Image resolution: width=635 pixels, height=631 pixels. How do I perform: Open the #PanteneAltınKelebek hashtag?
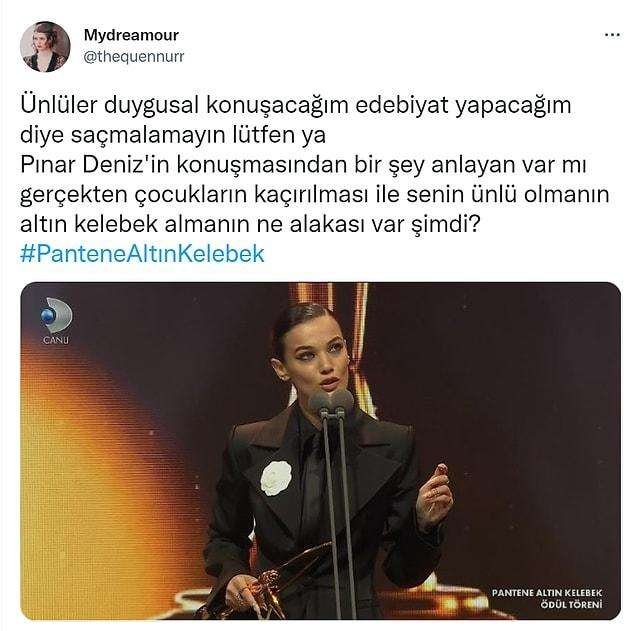[x=142, y=254]
